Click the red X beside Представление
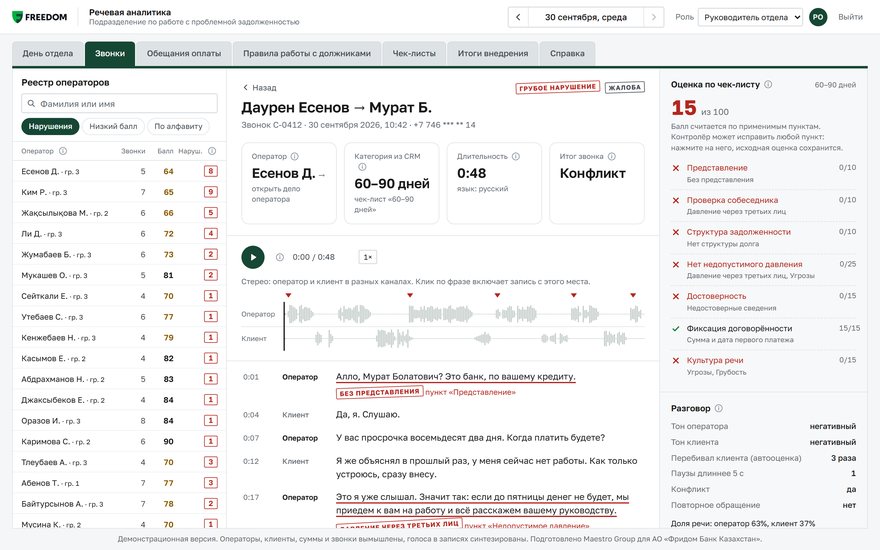880x550 pixels. point(676,168)
